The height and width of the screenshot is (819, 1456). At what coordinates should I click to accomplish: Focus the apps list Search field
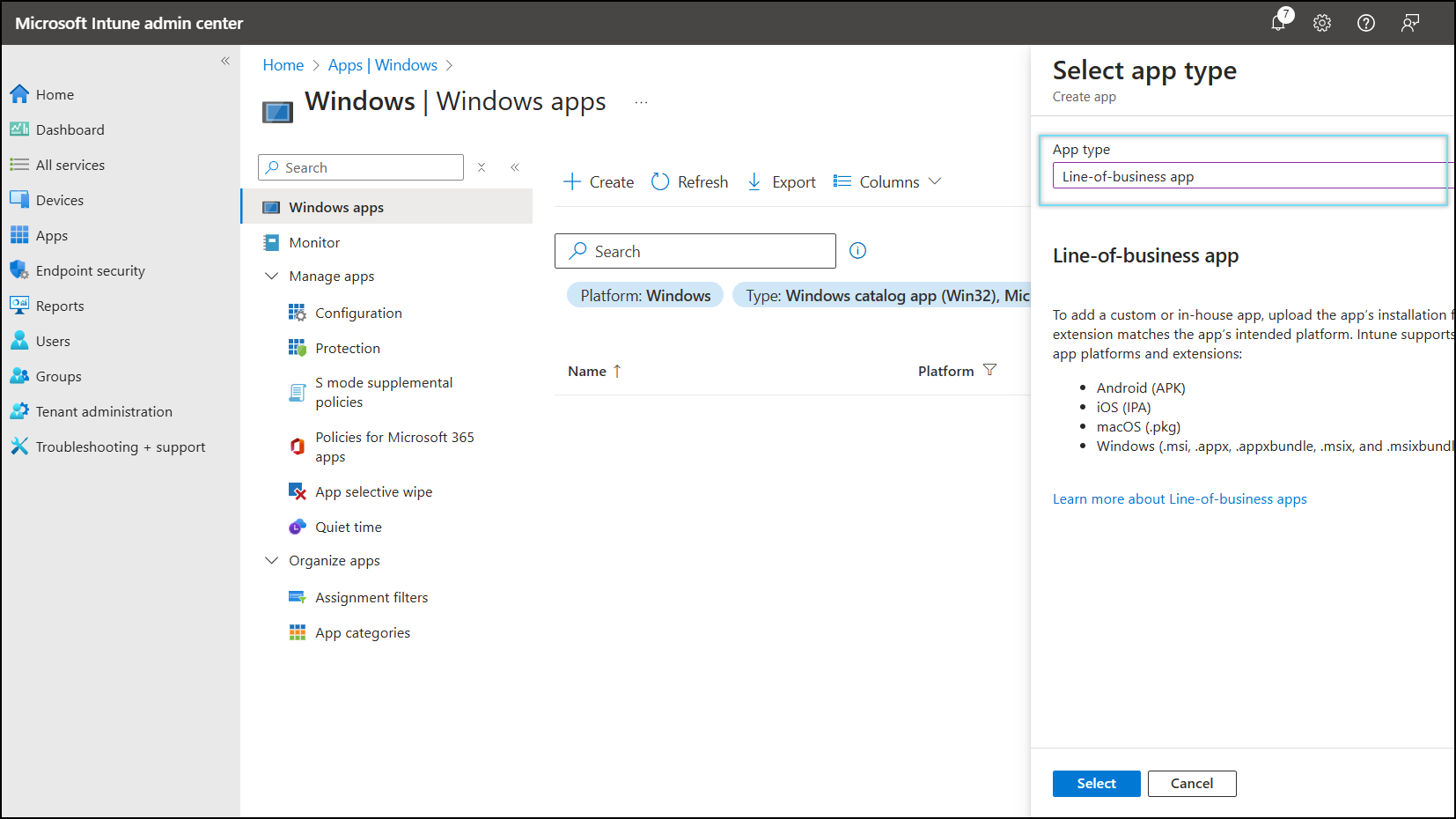click(695, 251)
